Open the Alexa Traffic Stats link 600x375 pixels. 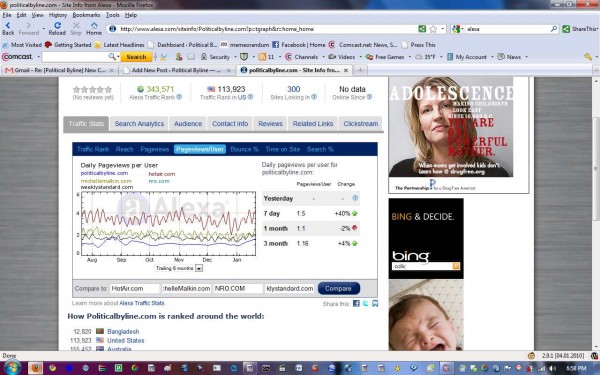coord(142,303)
